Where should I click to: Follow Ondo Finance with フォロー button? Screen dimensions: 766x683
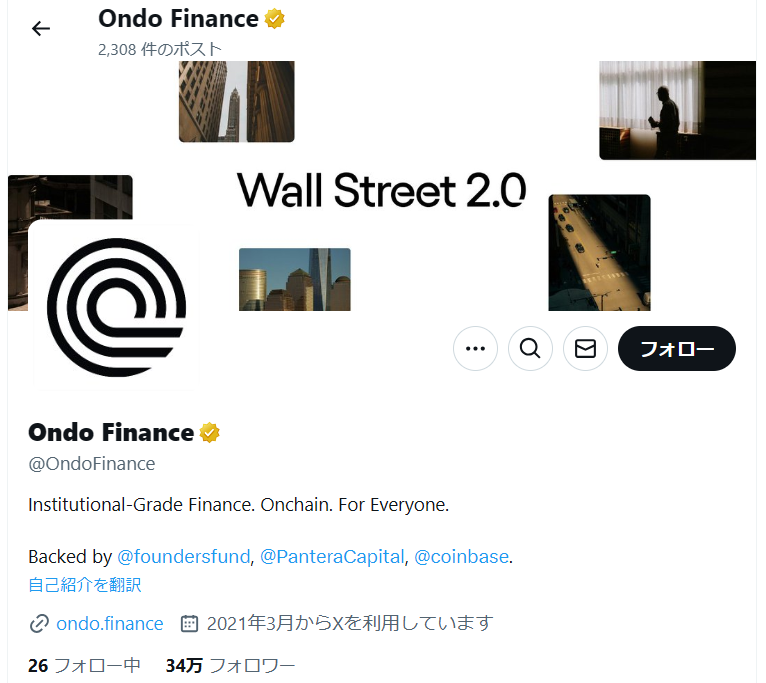coord(677,348)
